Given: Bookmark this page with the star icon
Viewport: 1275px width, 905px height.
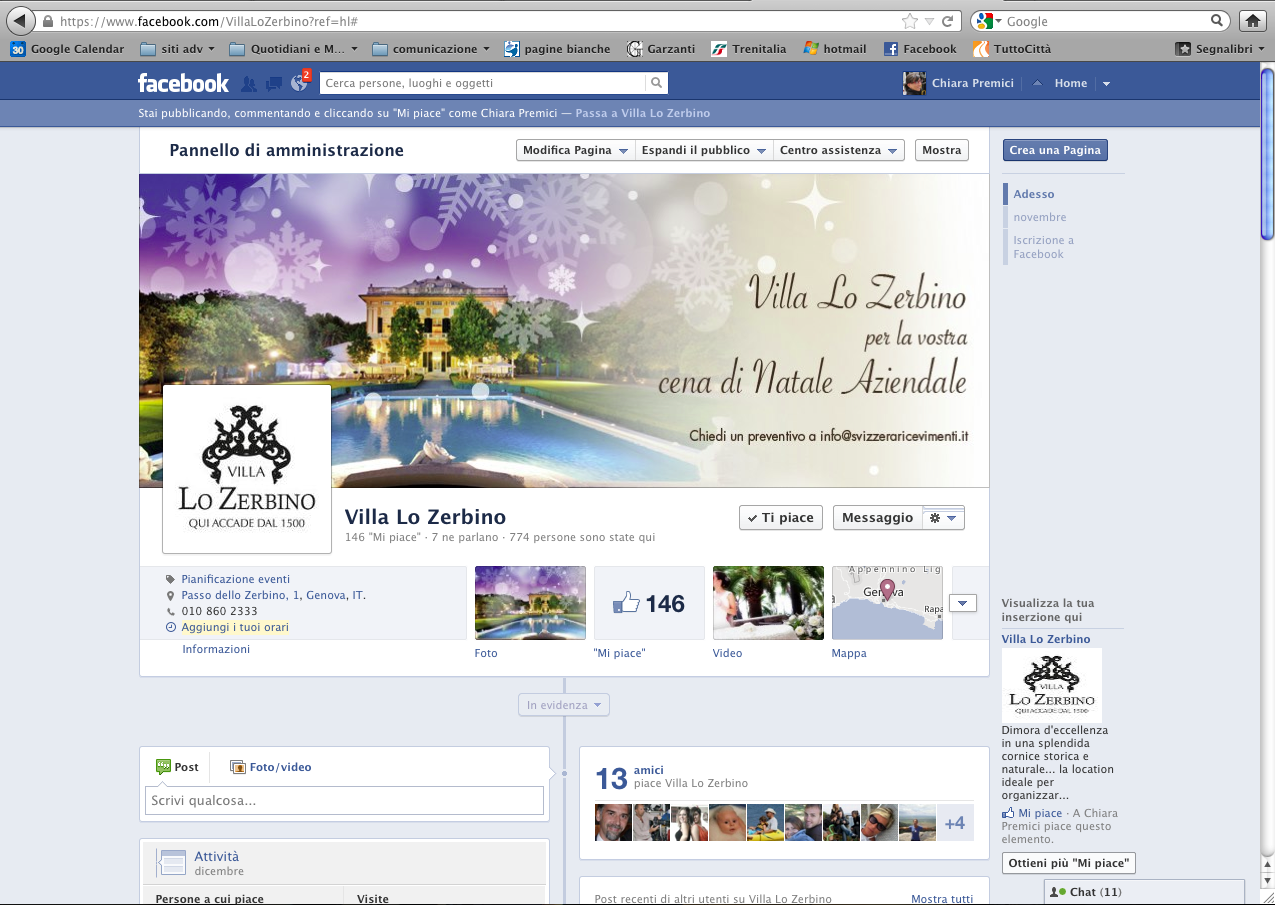Looking at the screenshot, I should point(910,21).
